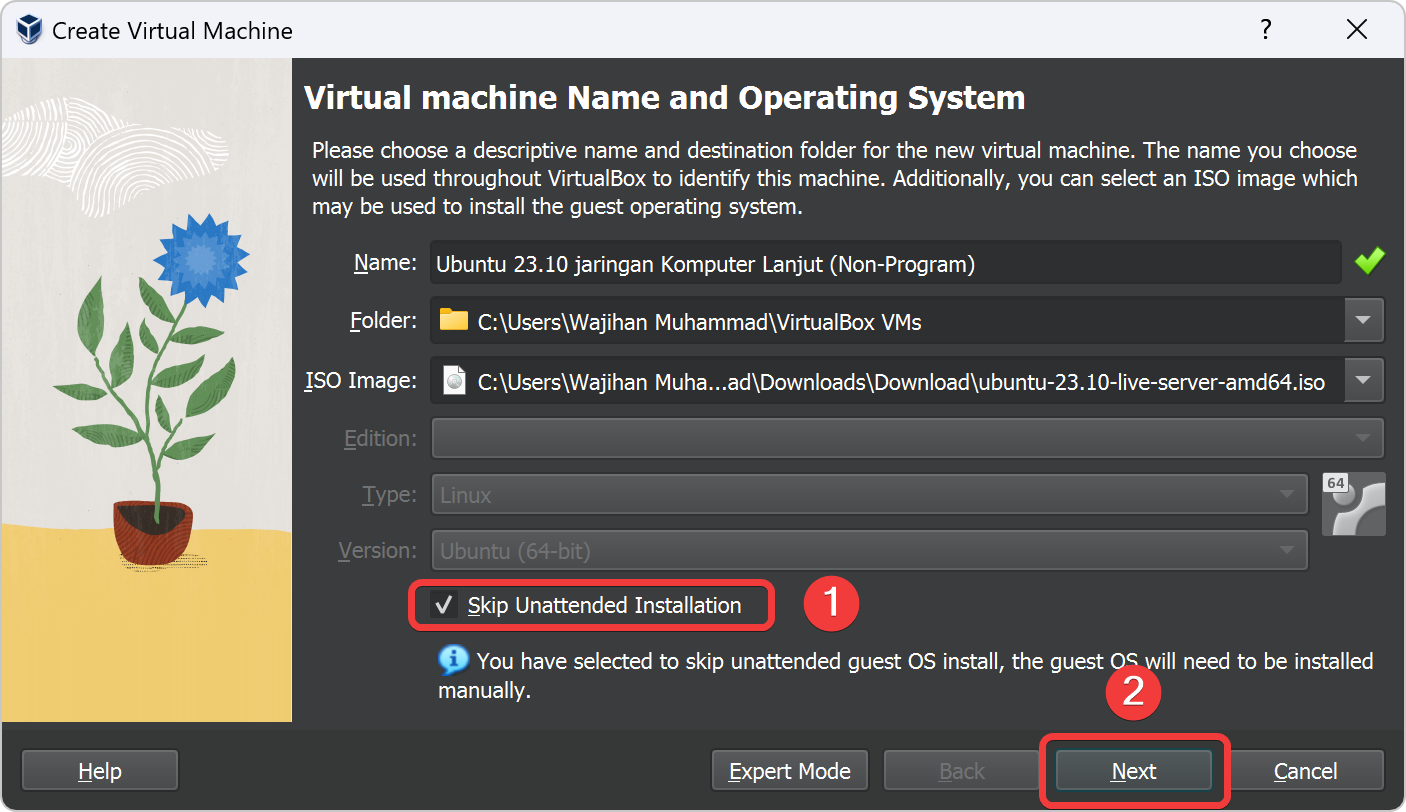This screenshot has width=1406, height=812.
Task: Click the Folder: field label
Action: tap(383, 321)
